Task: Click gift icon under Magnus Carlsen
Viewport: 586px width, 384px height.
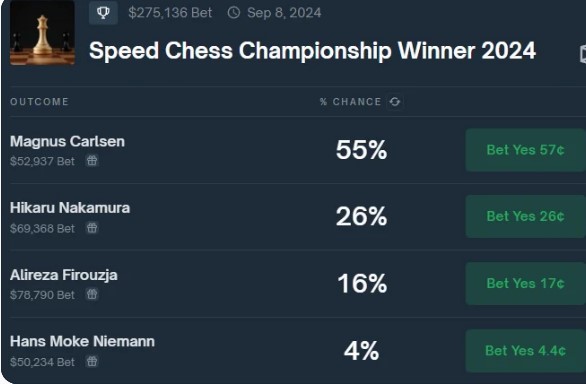Action: click(92, 161)
